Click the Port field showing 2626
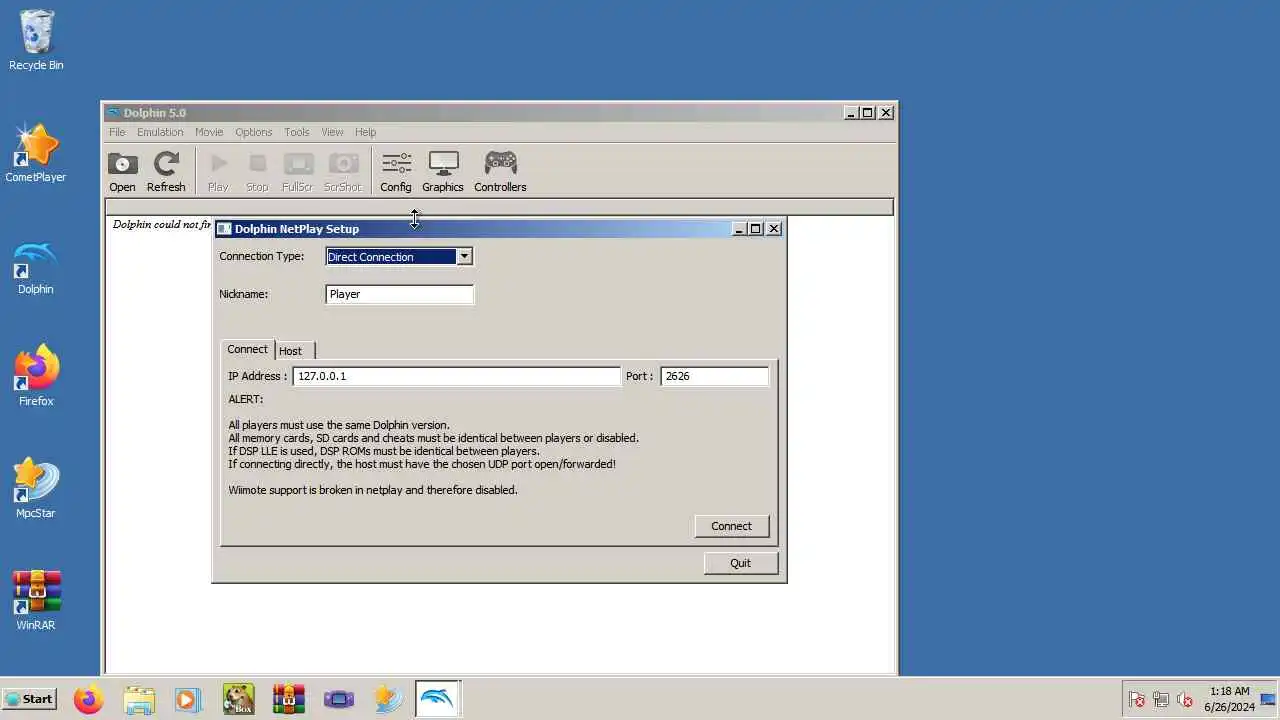 pyautogui.click(x=714, y=376)
